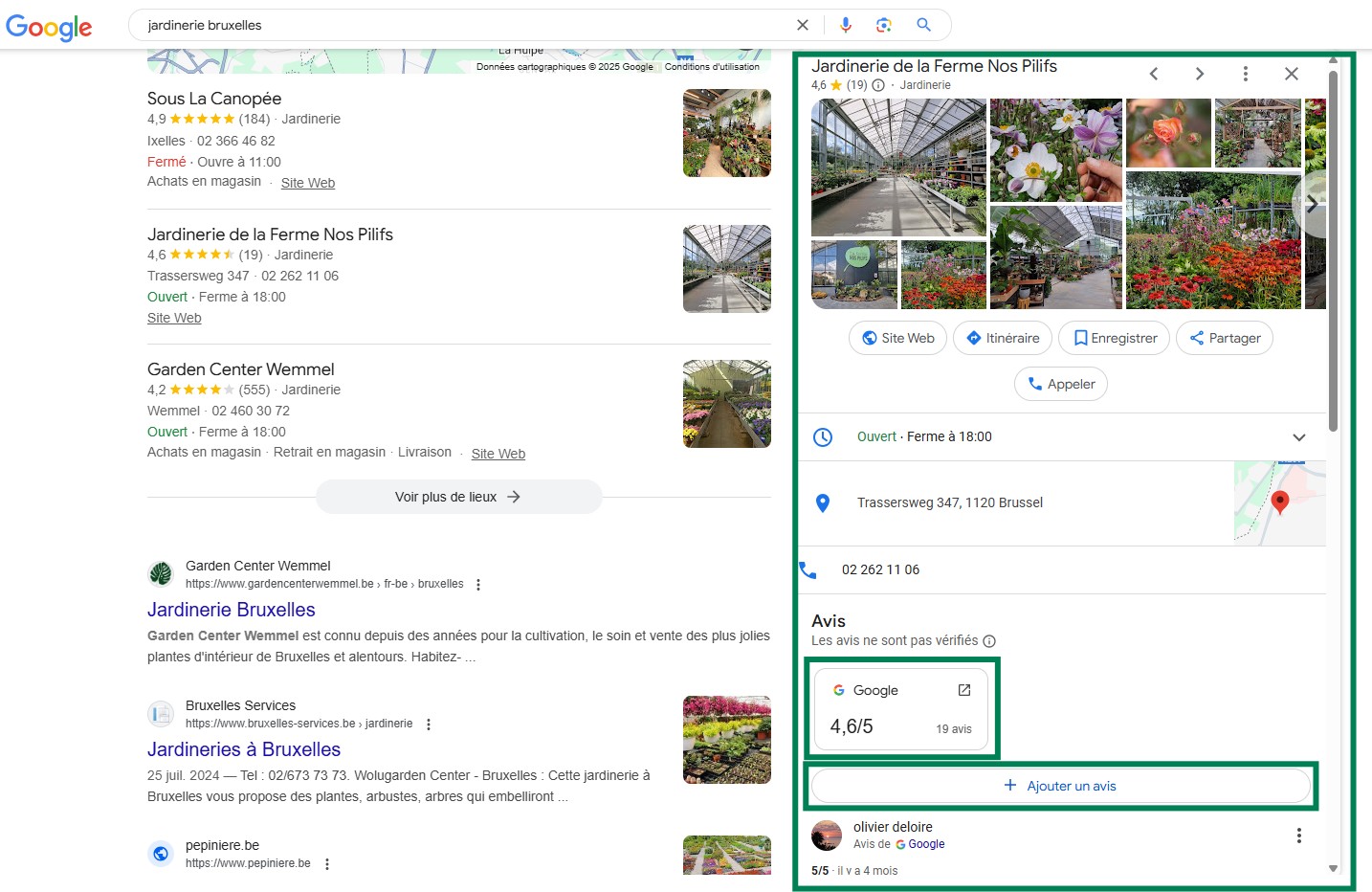Screen dimensions: 1372x892
Task: Open the large greenhouse photo in panel
Action: click(x=898, y=167)
